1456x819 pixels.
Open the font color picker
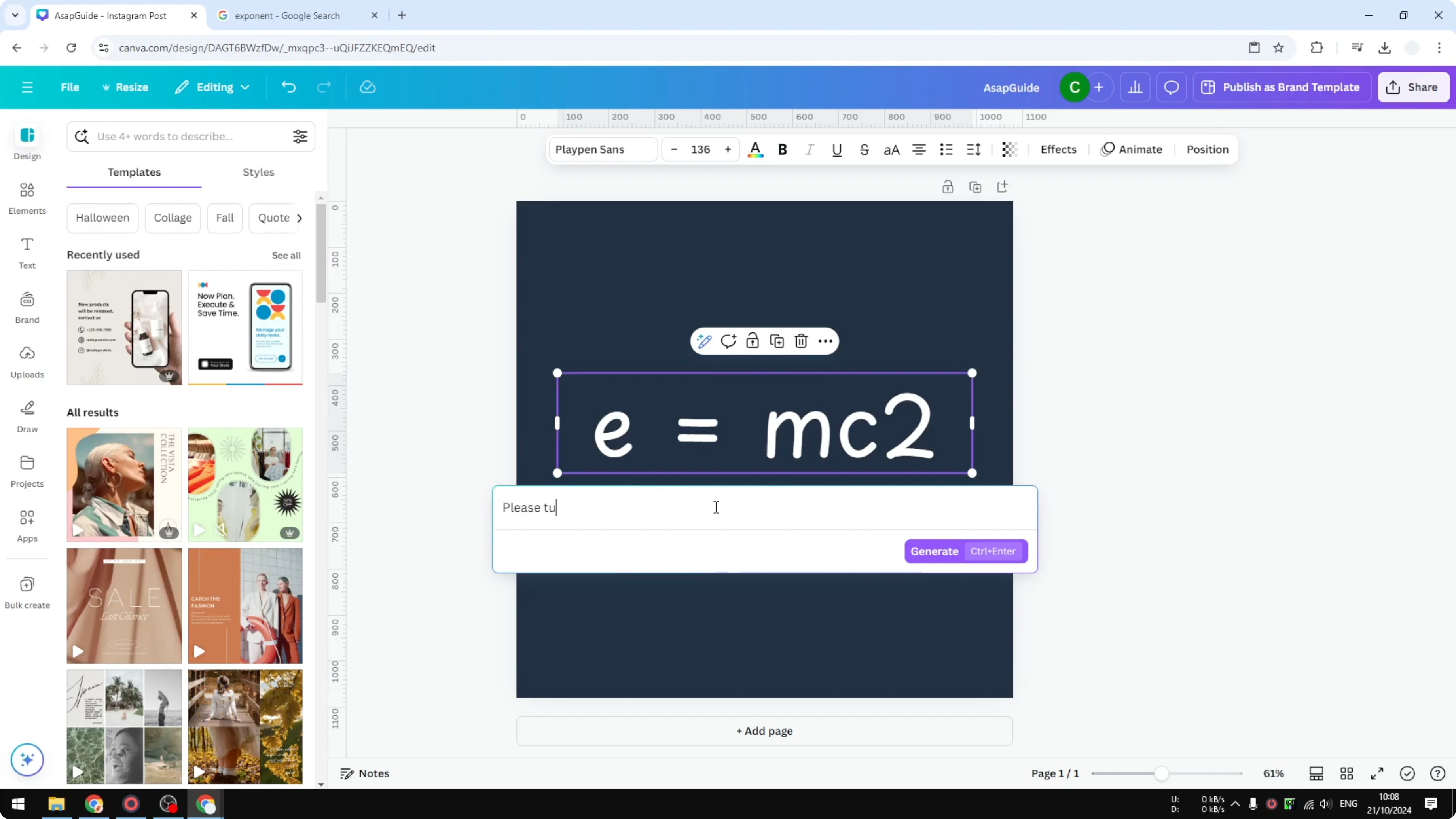tap(755, 149)
